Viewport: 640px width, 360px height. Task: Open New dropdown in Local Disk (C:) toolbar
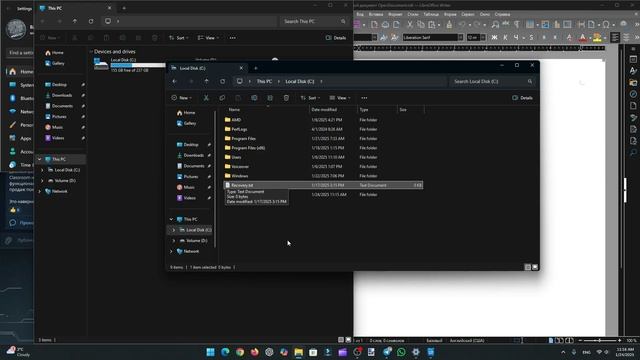coord(181,98)
